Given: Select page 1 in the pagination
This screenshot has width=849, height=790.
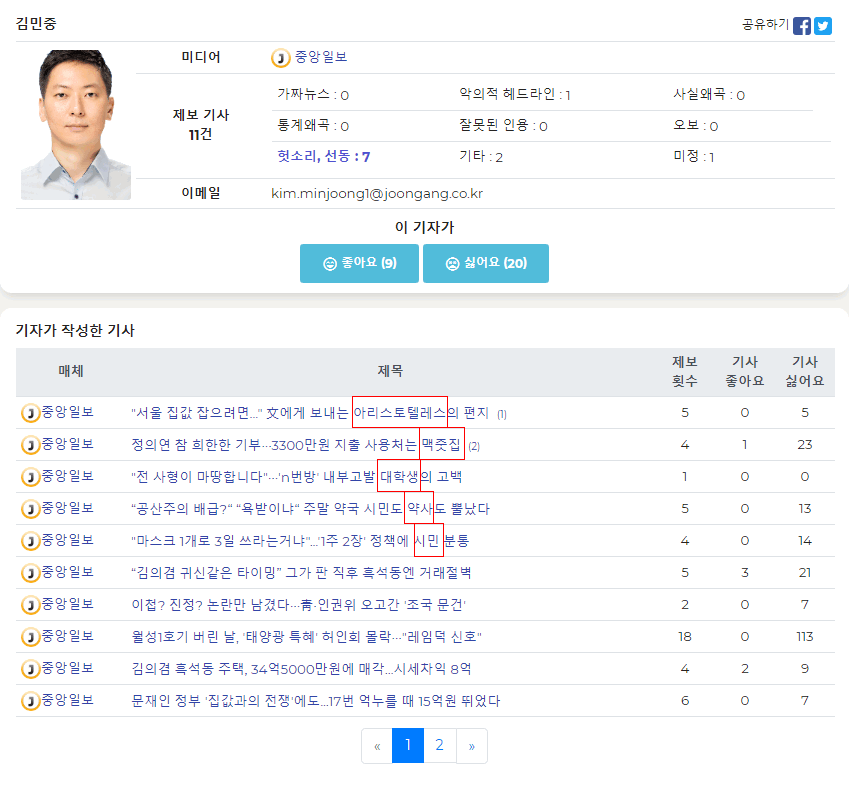Looking at the screenshot, I should point(408,746).
